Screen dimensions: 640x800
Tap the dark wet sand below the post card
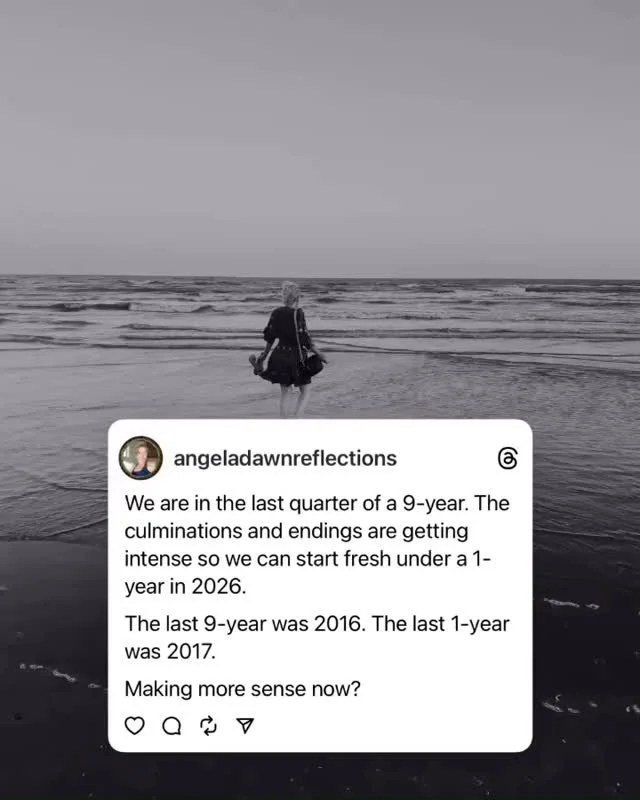(320, 776)
